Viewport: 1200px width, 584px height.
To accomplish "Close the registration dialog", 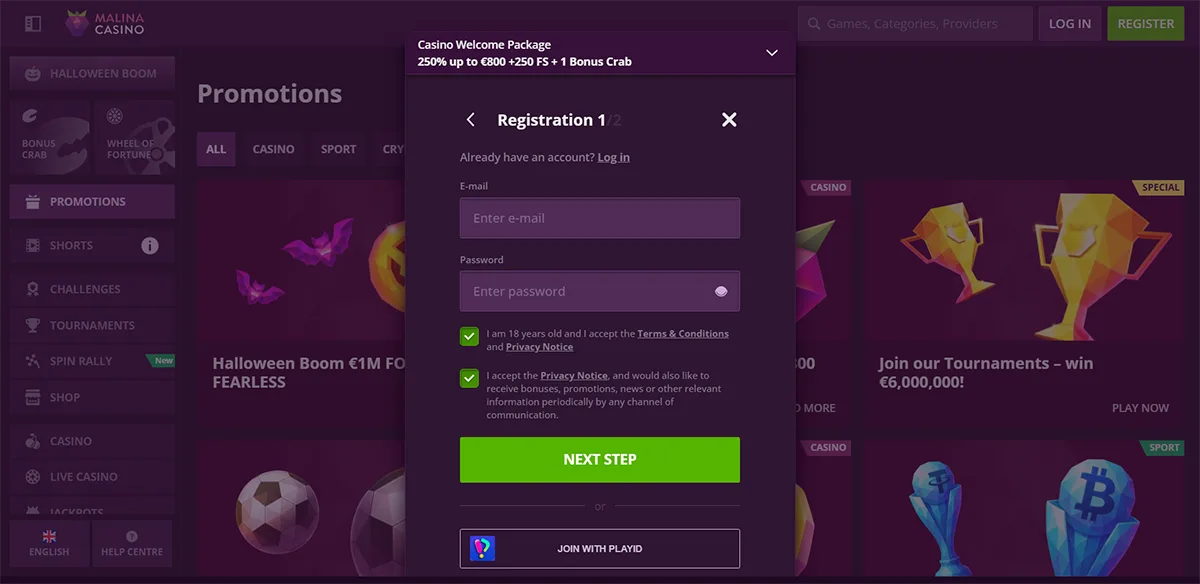I will 729,120.
